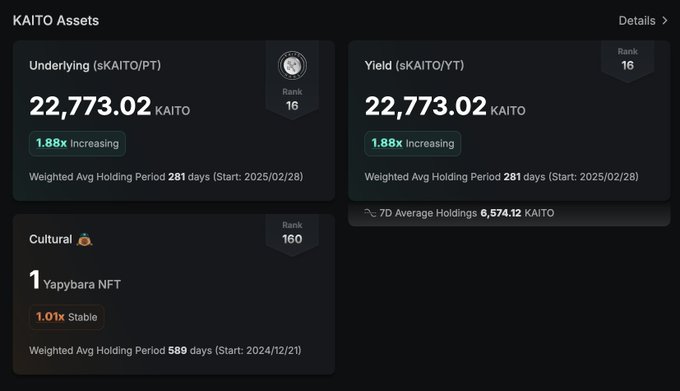The width and height of the screenshot is (680, 391).
Task: Click the 1 Yapybara NFT value
Action: pos(75,280)
